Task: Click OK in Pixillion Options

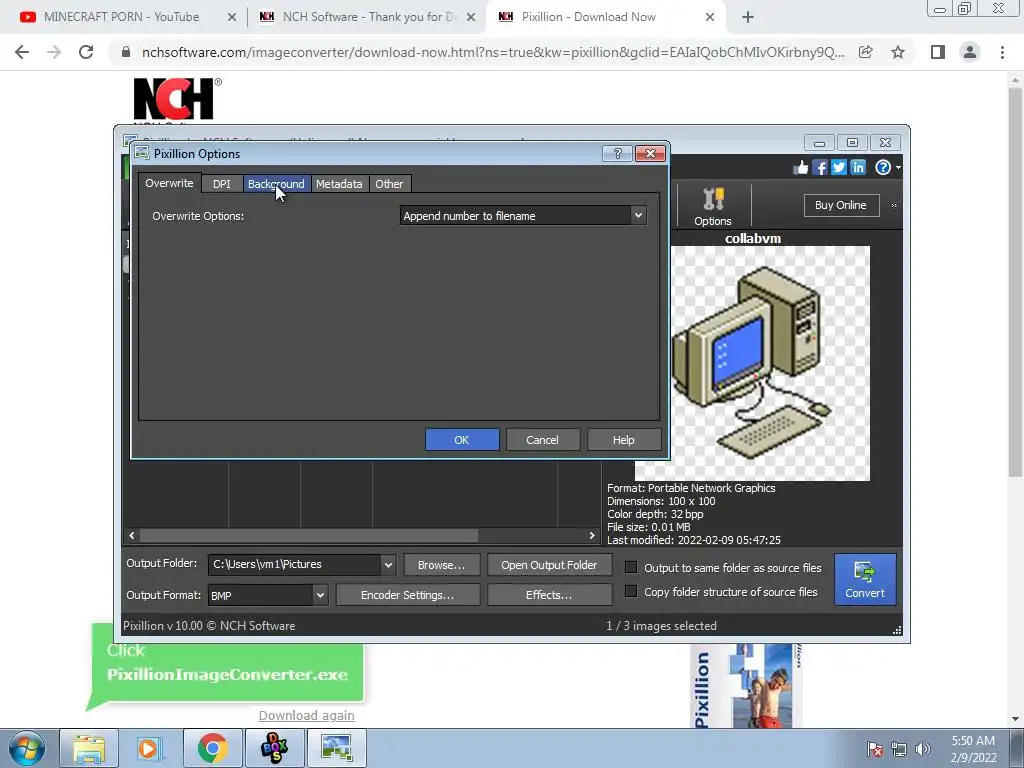Action: click(462, 440)
